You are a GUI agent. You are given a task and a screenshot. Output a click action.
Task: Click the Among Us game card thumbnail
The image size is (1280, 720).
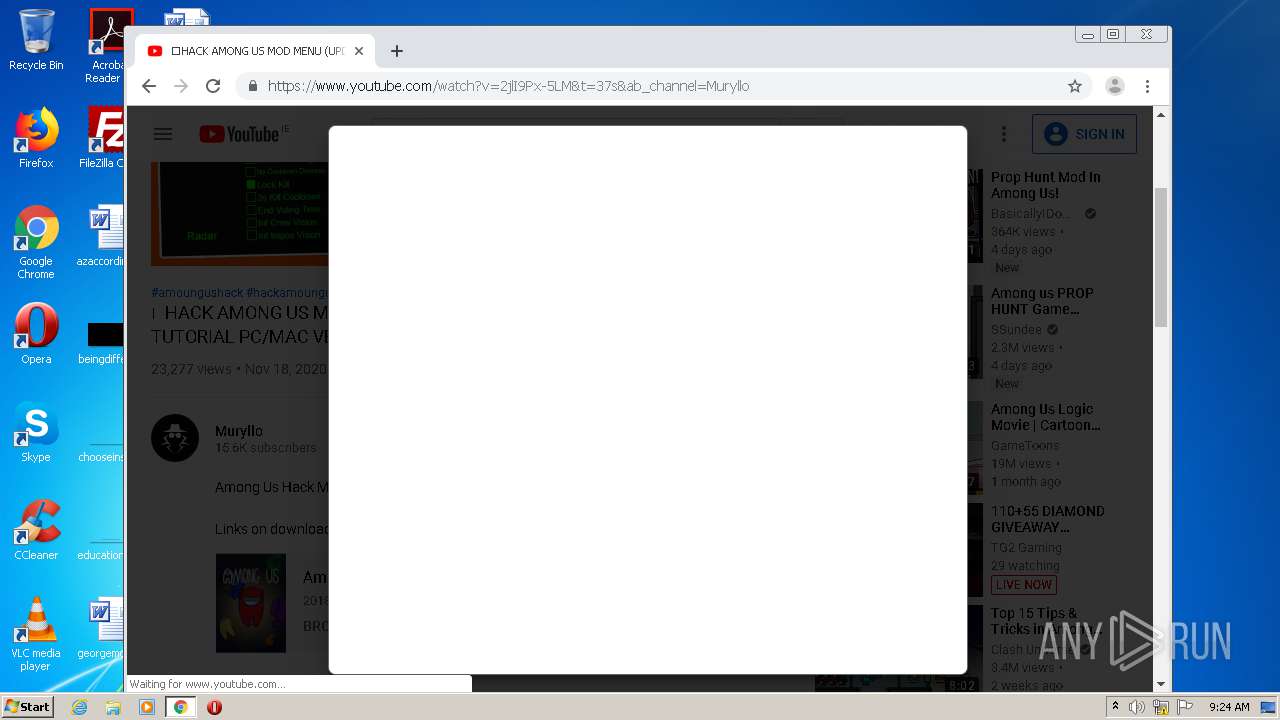click(x=251, y=603)
